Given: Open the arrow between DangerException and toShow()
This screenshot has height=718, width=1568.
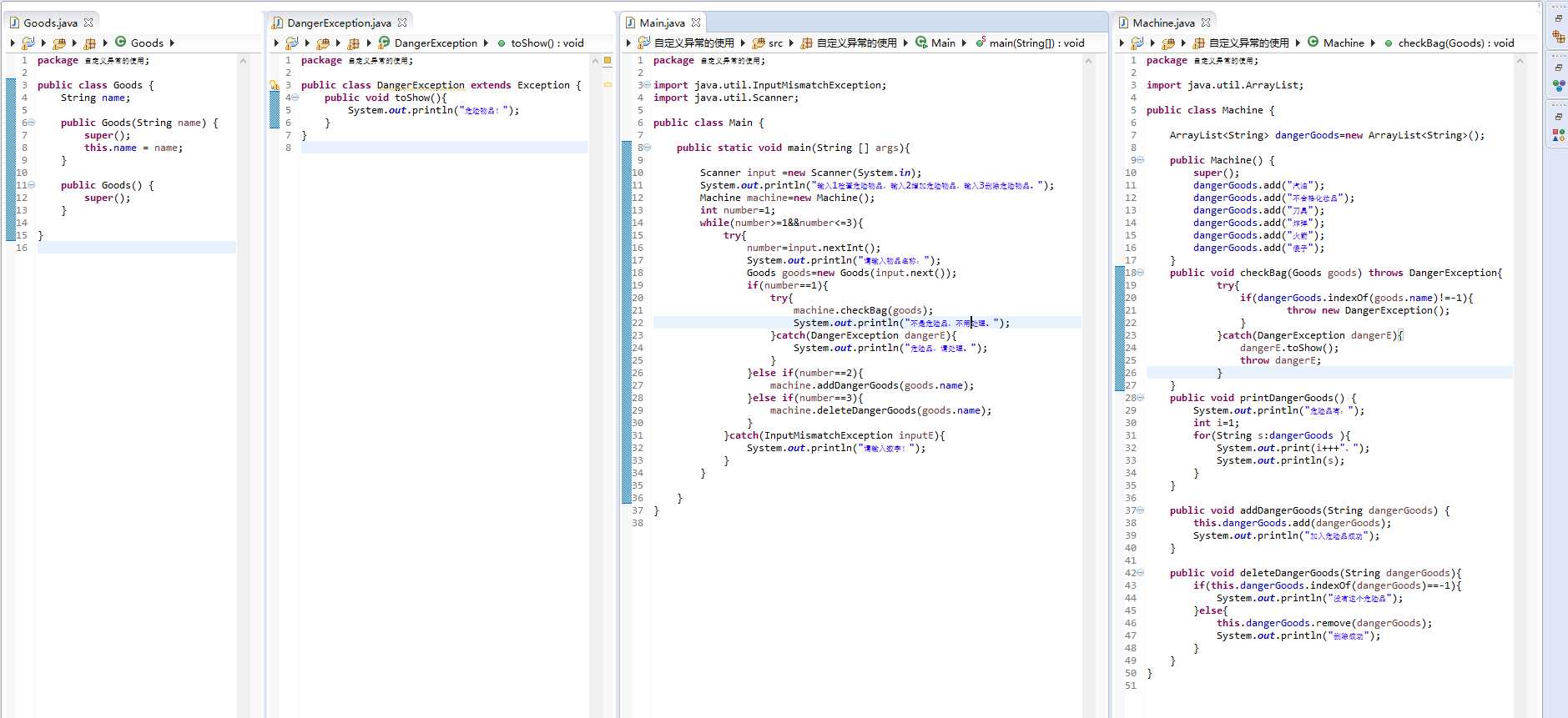Looking at the screenshot, I should coord(486,43).
